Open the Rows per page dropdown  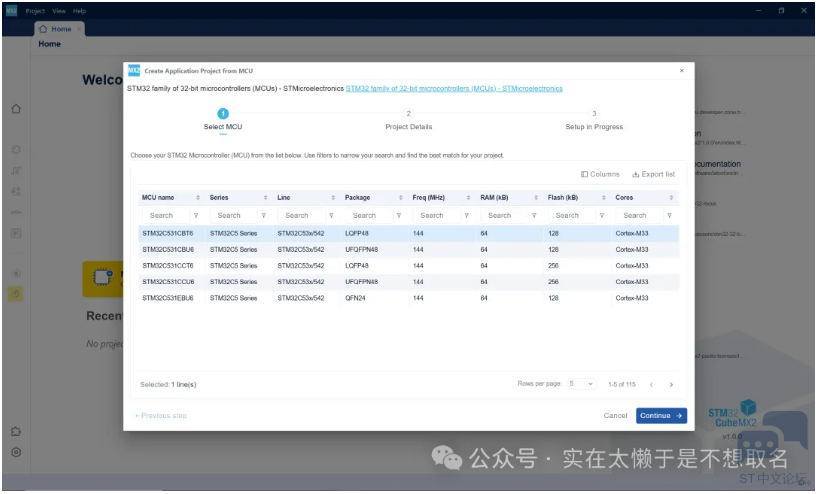(581, 384)
